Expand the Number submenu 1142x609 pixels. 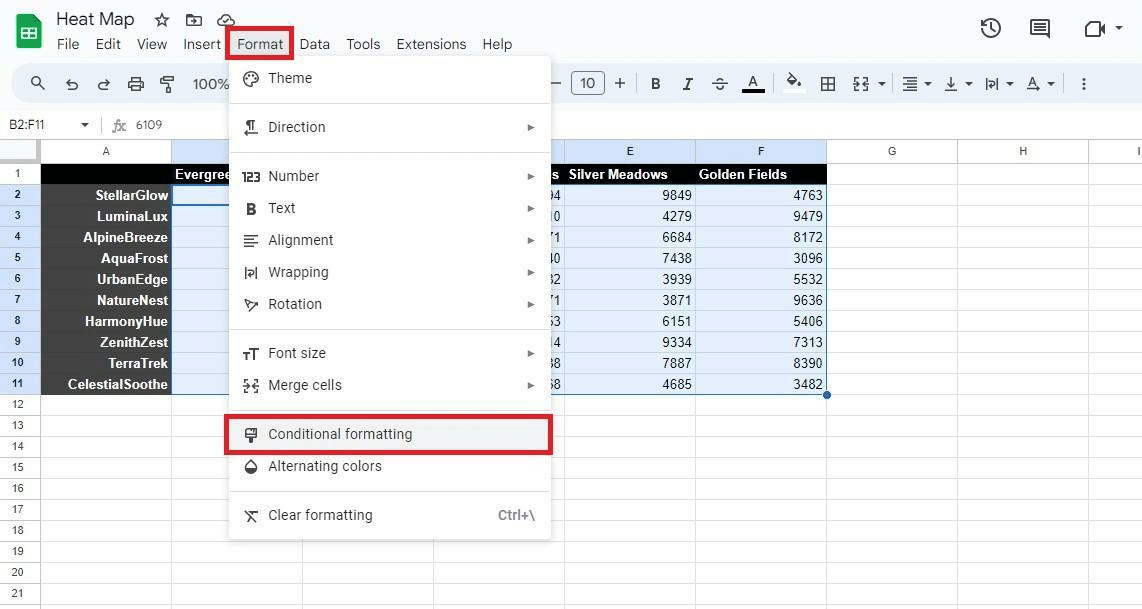(390, 176)
